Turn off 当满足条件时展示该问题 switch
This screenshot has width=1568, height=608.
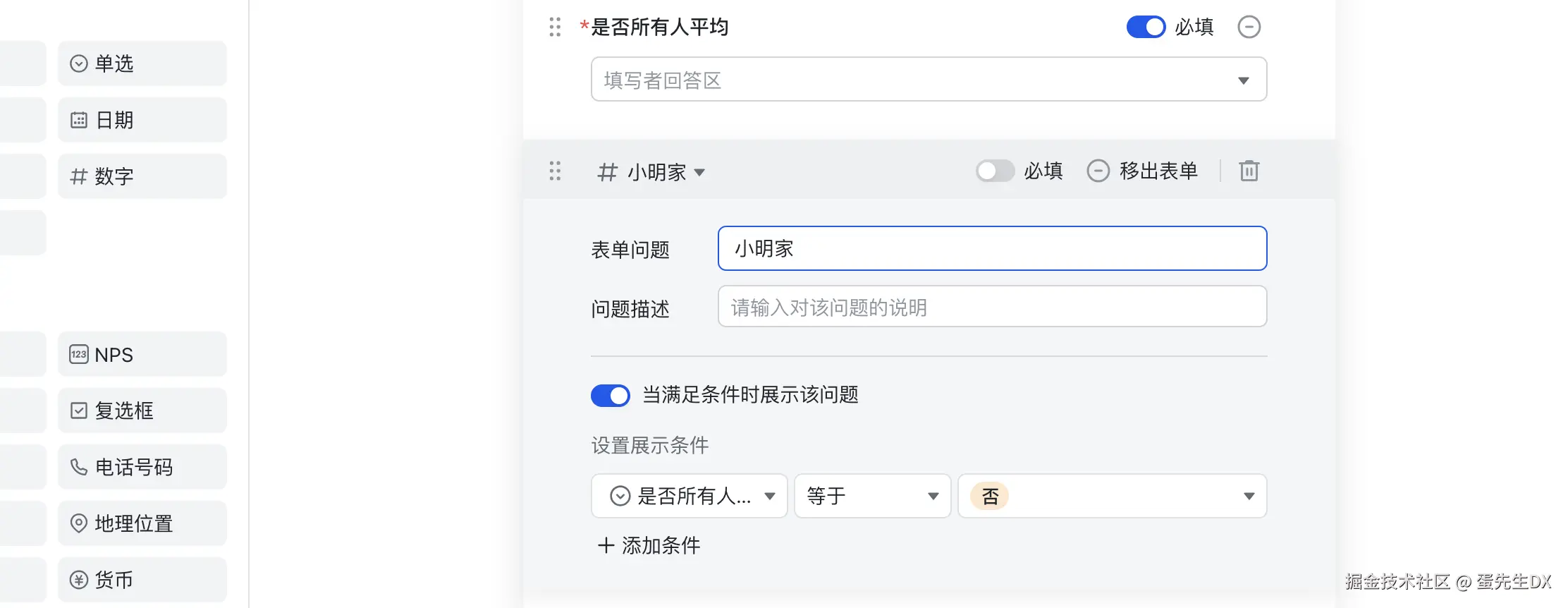[x=610, y=396]
